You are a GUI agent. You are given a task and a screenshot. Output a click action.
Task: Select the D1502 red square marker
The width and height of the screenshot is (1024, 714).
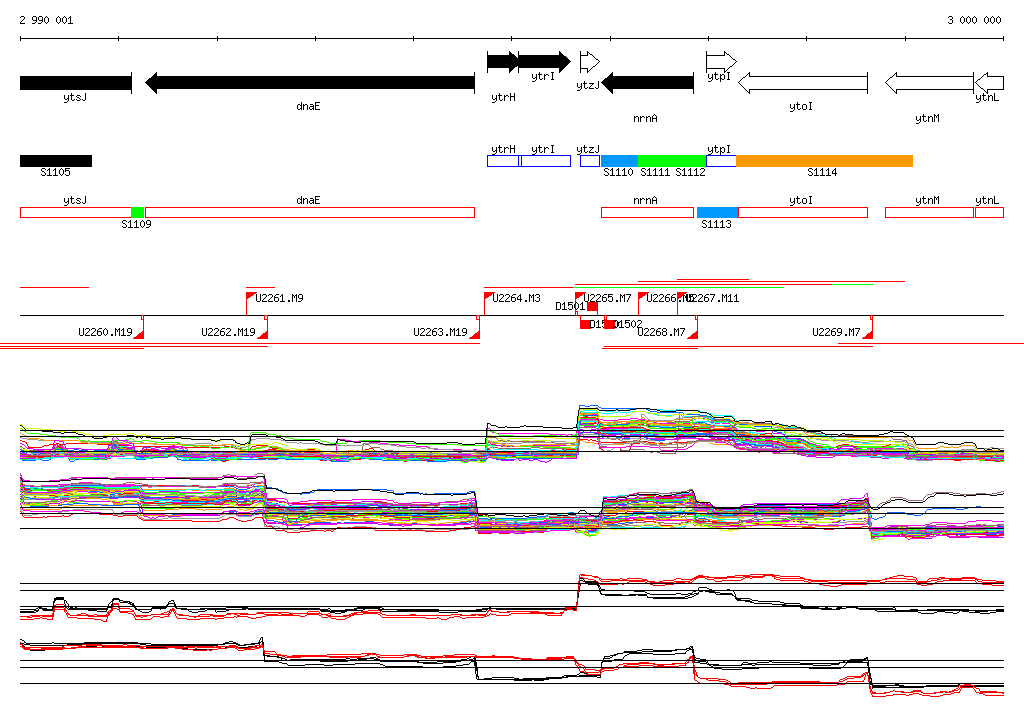click(609, 325)
